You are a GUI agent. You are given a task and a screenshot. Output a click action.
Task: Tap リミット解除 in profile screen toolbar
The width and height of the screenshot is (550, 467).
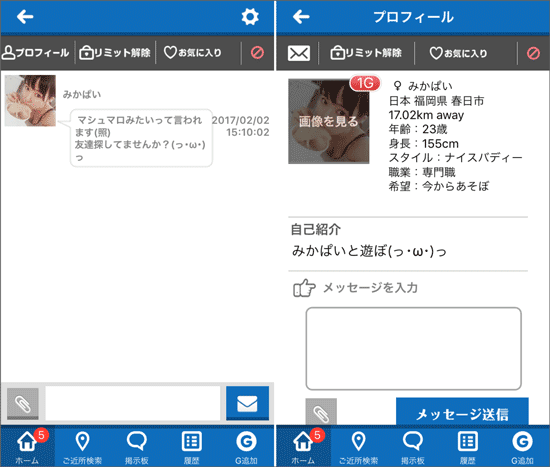tap(366, 53)
